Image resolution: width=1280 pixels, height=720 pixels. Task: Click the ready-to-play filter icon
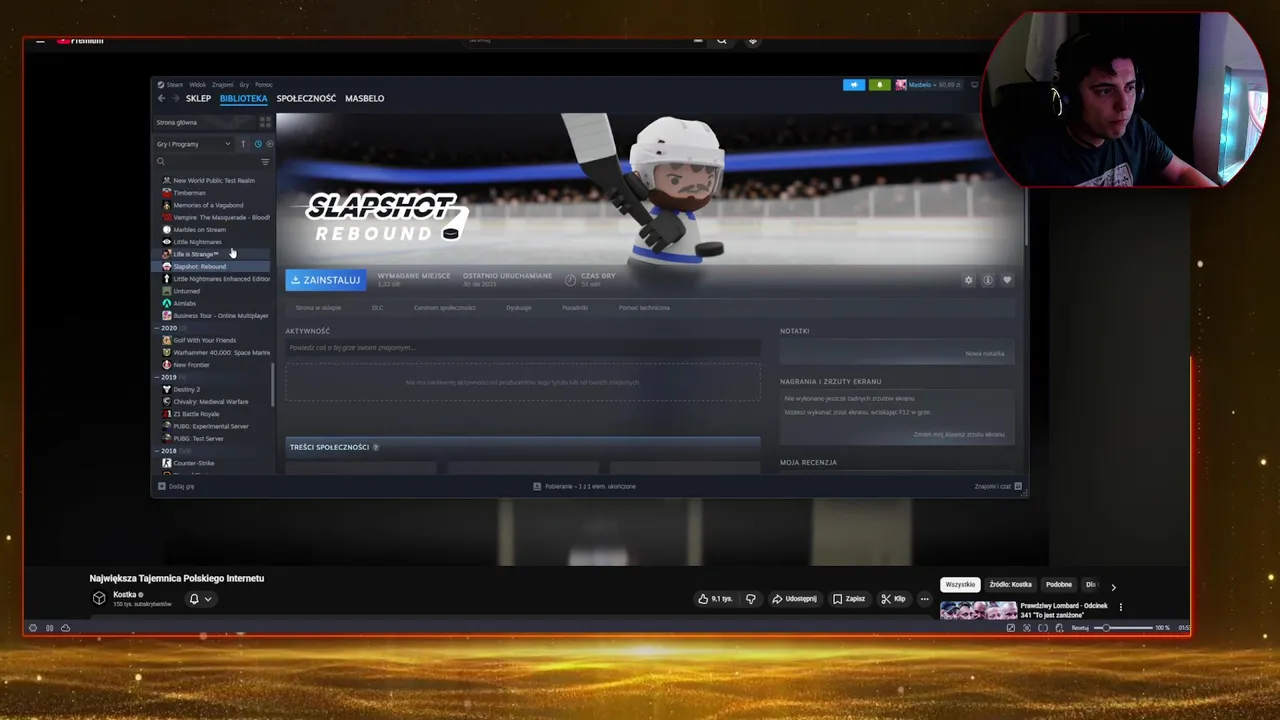point(269,144)
